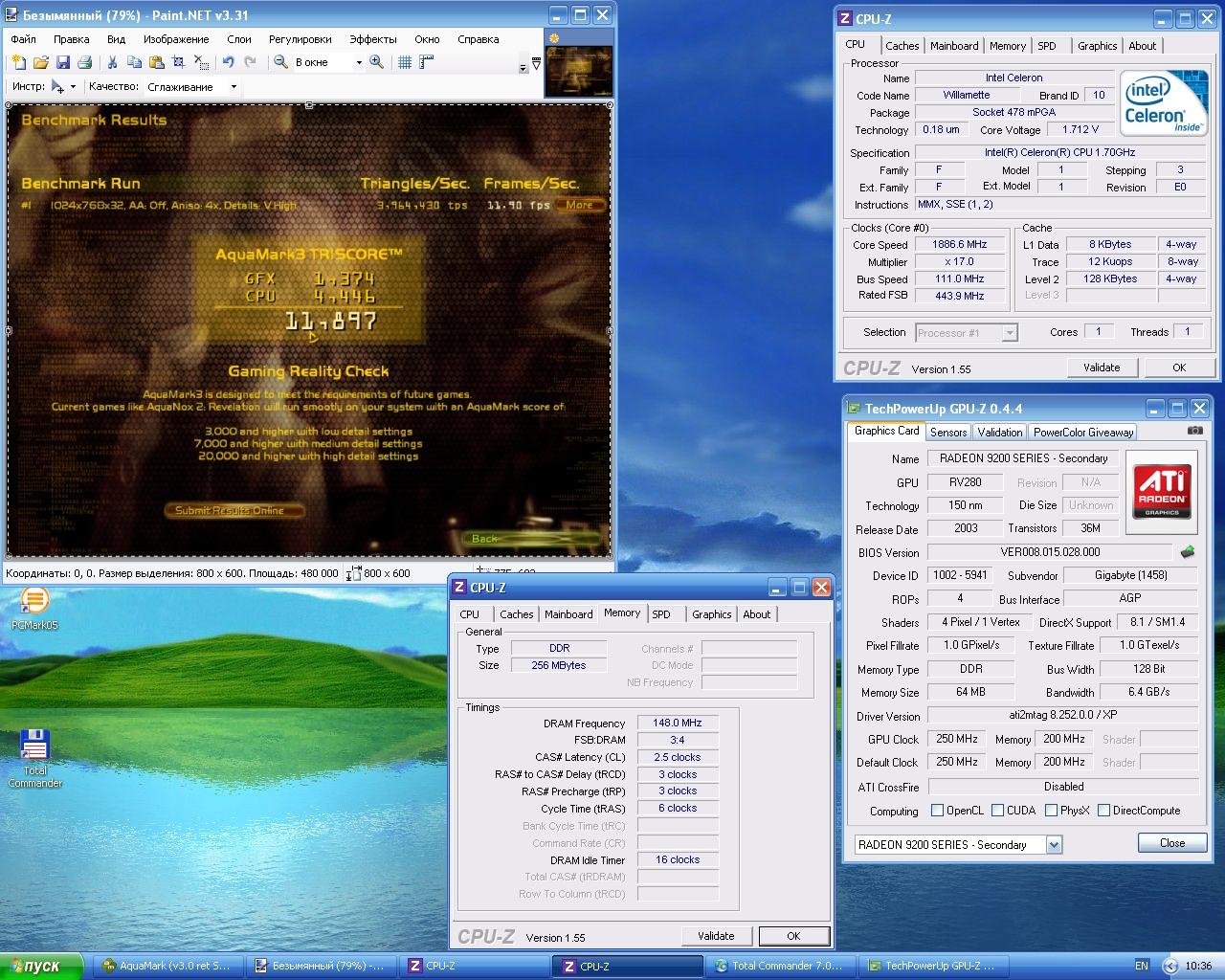Click the Paste clipboard icon
Image resolution: width=1225 pixels, height=980 pixels.
(x=156, y=62)
